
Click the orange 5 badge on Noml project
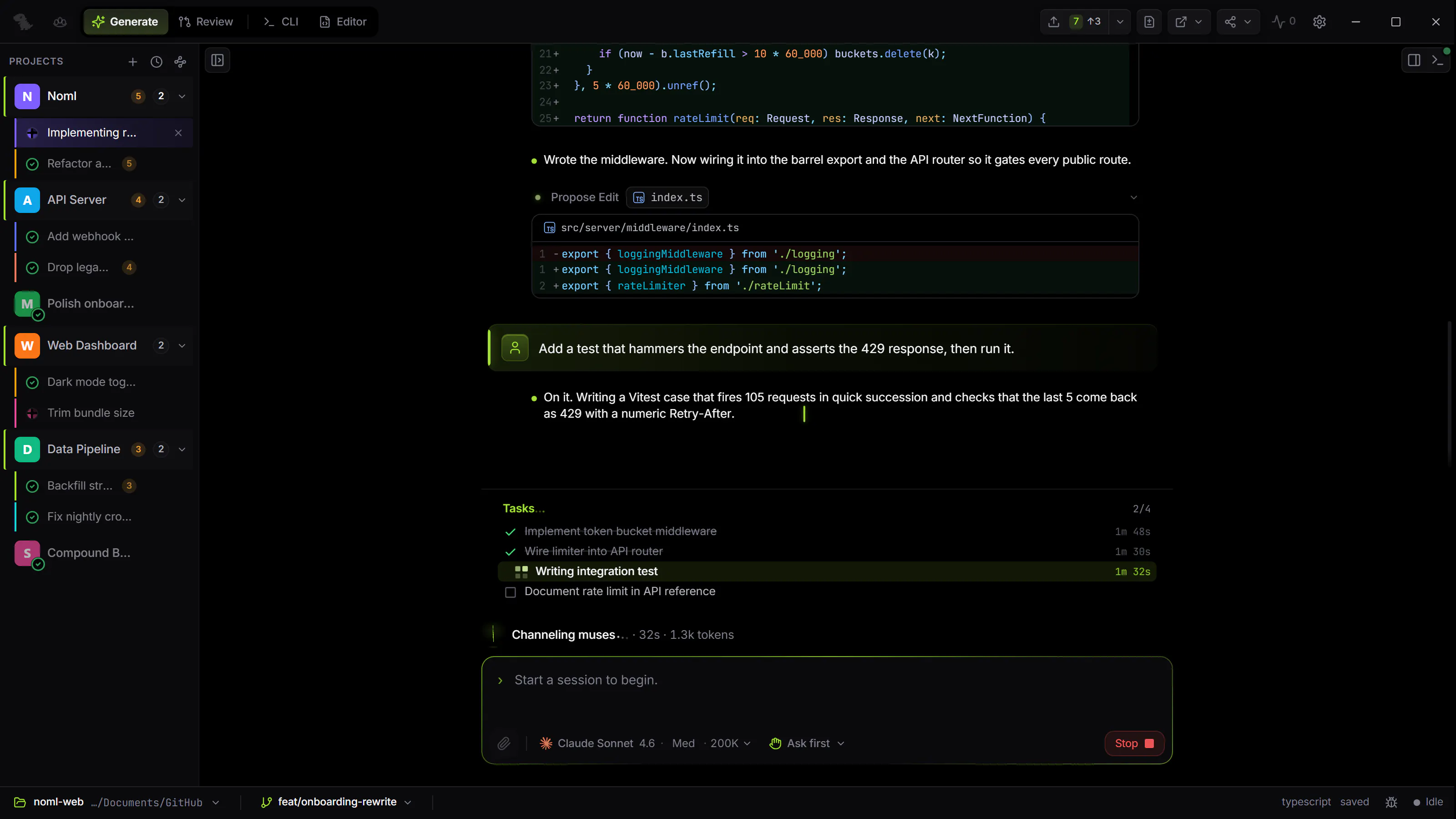coord(138,96)
